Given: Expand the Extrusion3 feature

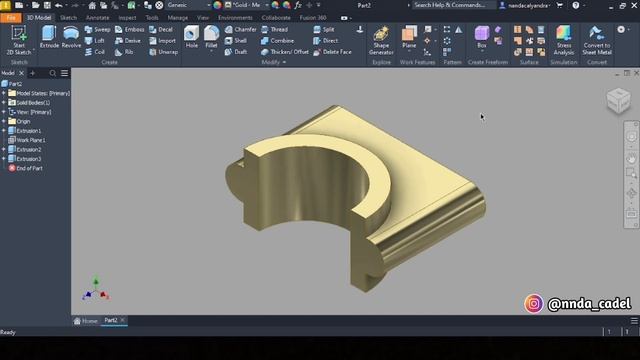Looking at the screenshot, I should [x=4, y=159].
